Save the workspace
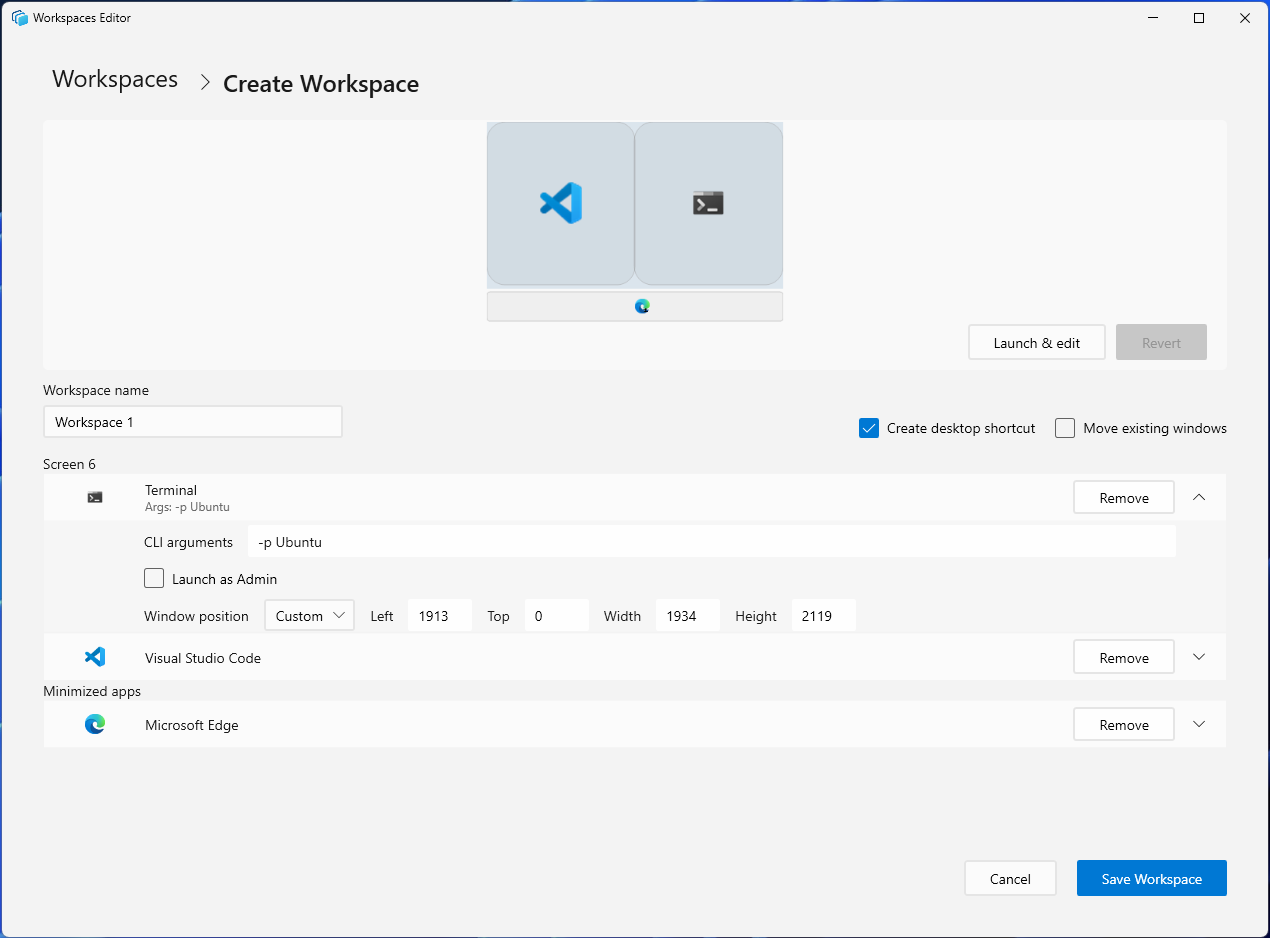 1151,878
